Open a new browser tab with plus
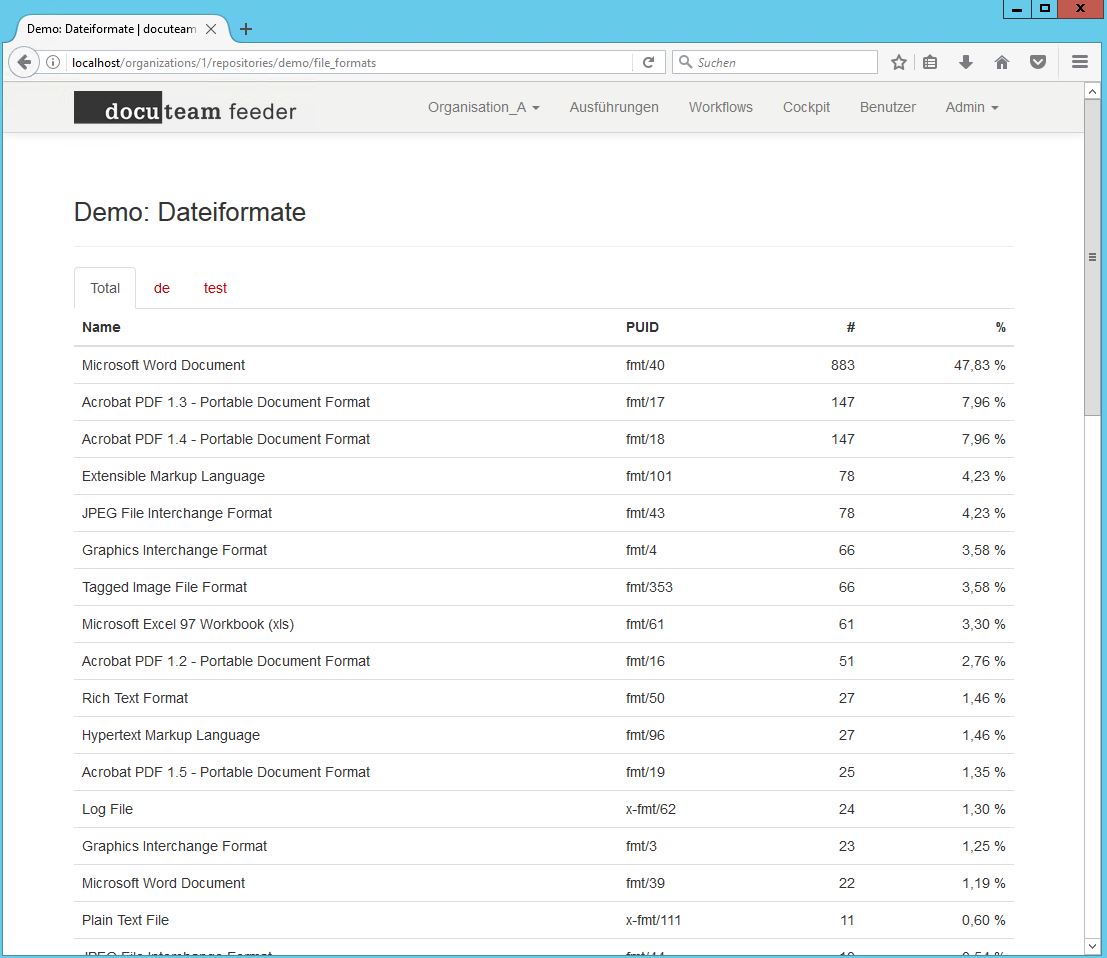The image size is (1107, 958). click(246, 29)
